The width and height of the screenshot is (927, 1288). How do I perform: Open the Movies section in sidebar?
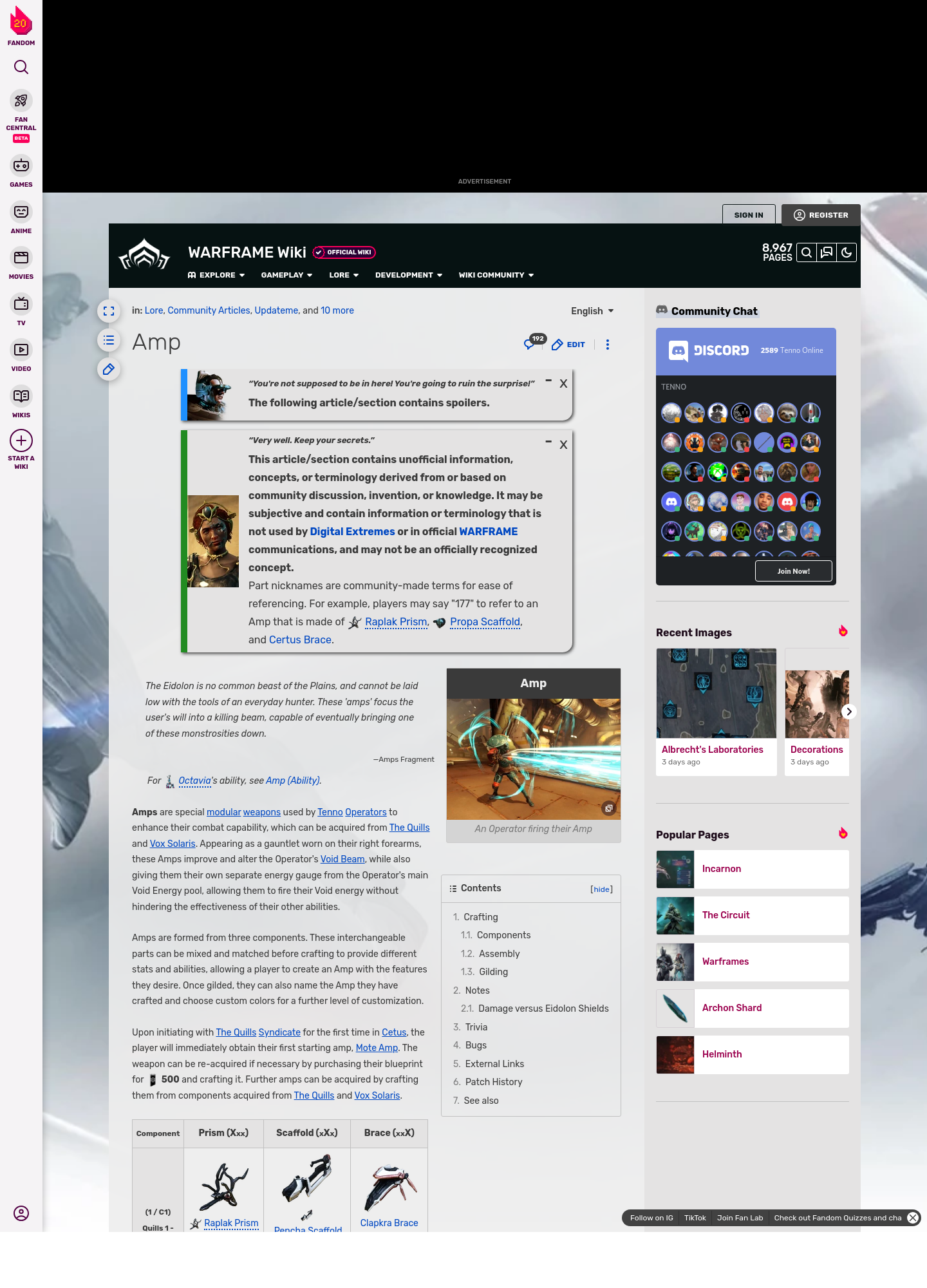21,264
